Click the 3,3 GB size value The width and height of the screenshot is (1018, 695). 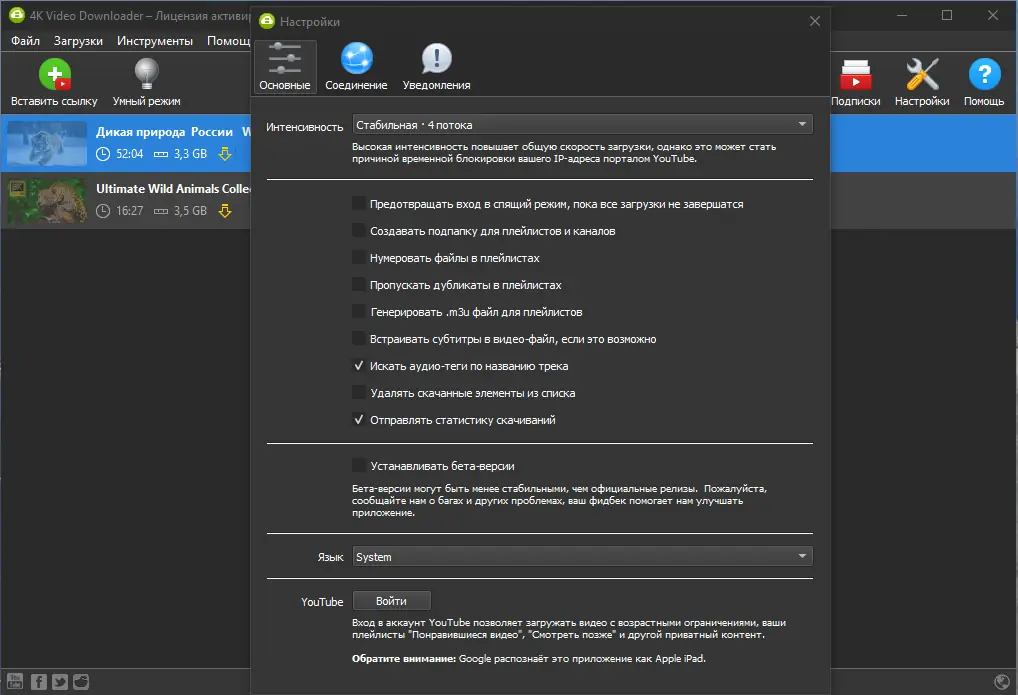(x=190, y=154)
